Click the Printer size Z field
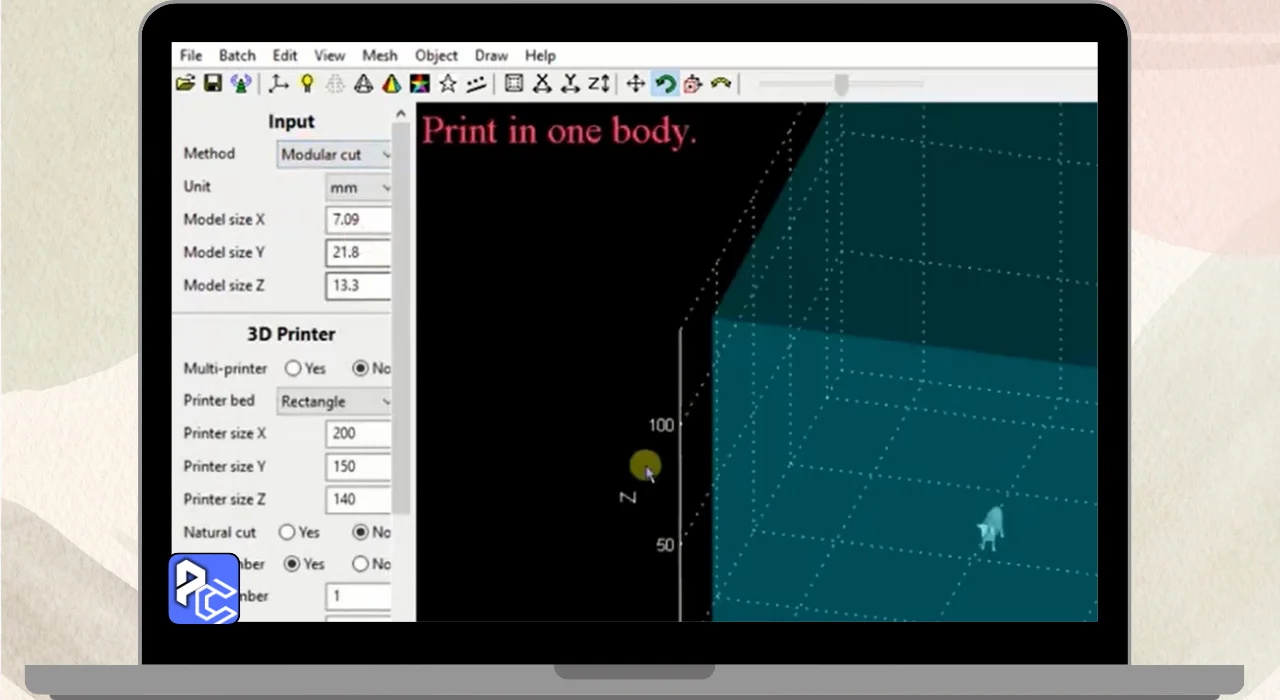This screenshot has height=700, width=1280. (358, 500)
